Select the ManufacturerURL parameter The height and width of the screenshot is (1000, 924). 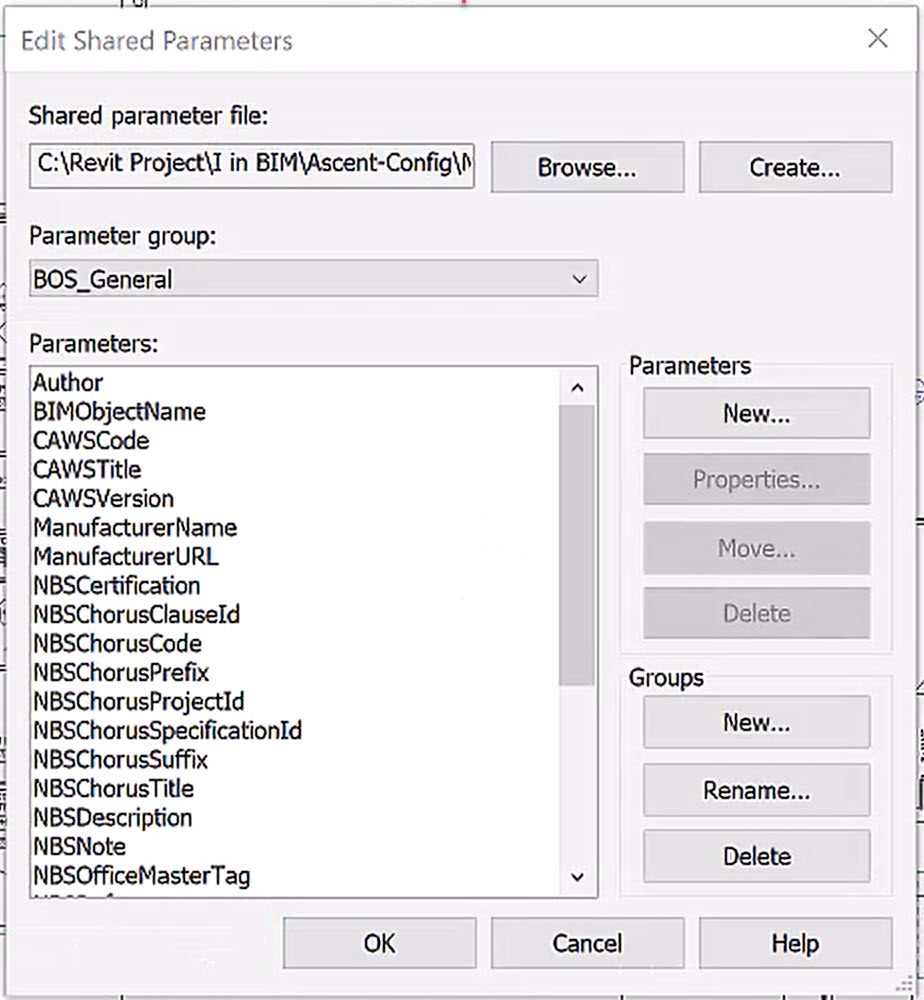(x=126, y=557)
